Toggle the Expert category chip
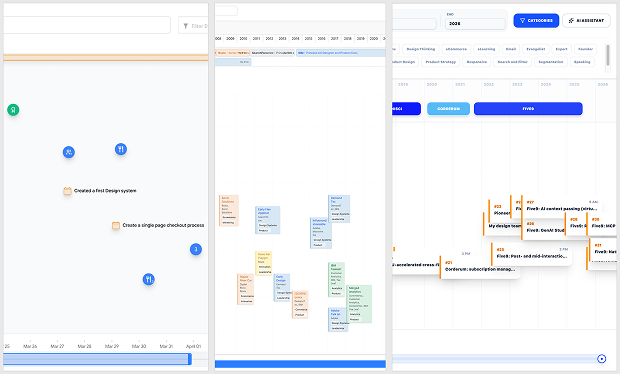 [561, 49]
